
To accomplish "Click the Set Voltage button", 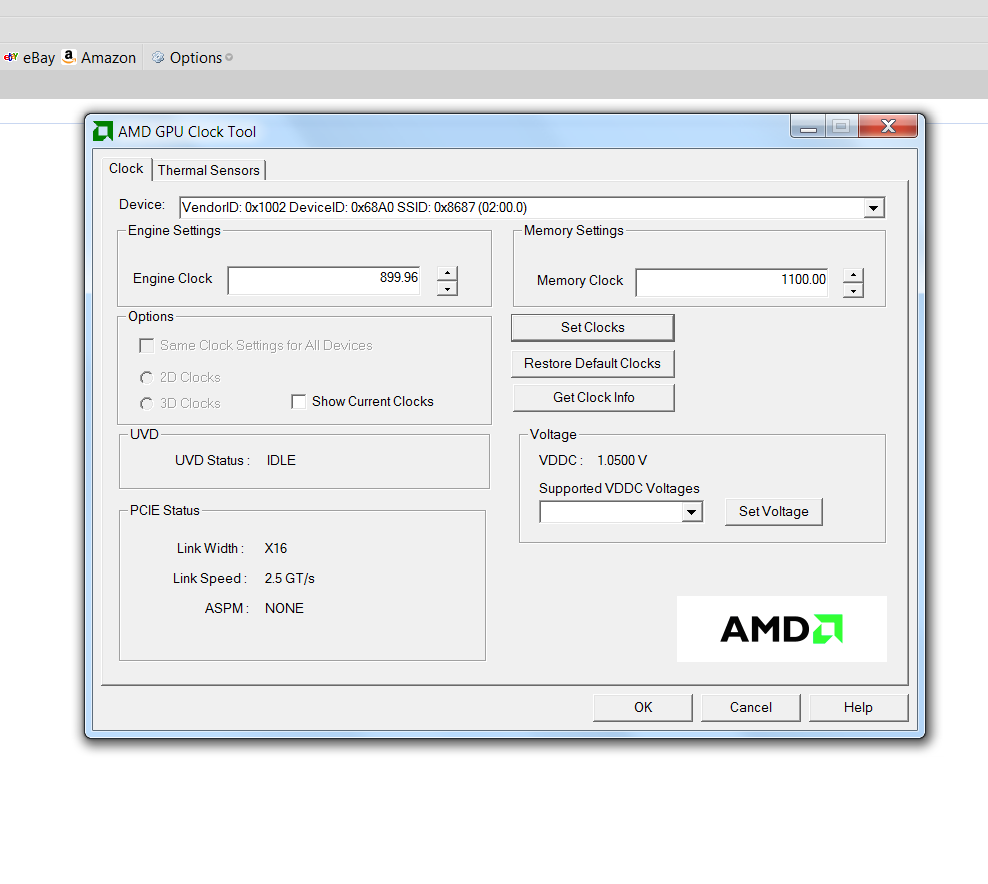I will 774,512.
